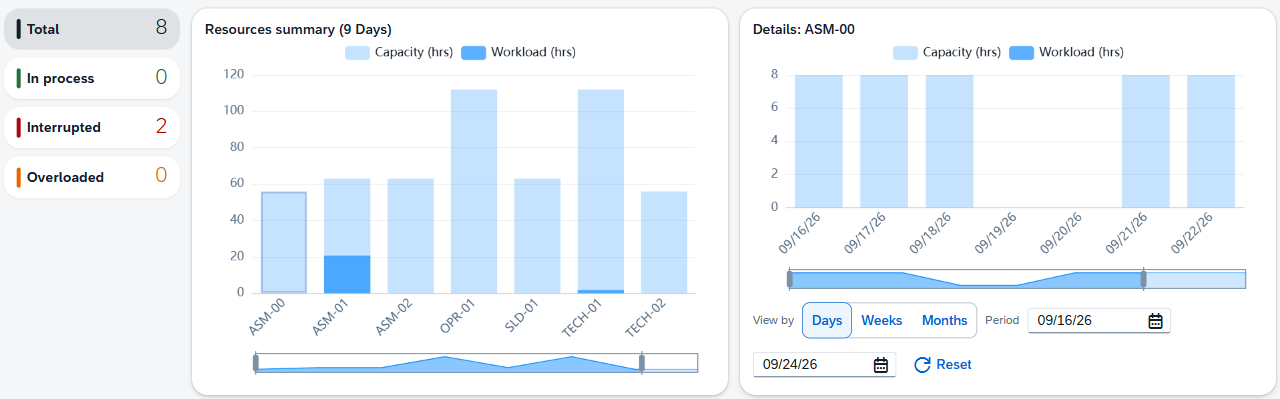This screenshot has width=1280, height=399.
Task: Click the Reset refresh icon
Action: tap(923, 365)
